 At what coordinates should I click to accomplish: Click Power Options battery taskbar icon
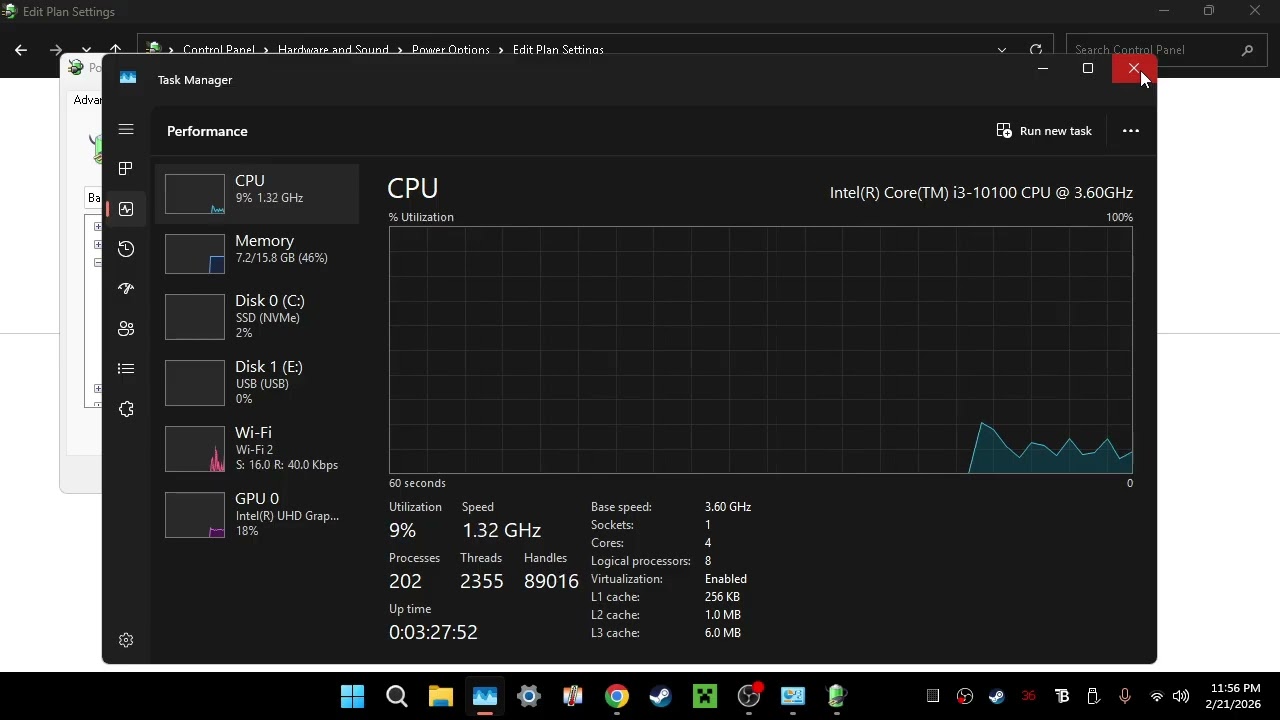[x=837, y=696]
